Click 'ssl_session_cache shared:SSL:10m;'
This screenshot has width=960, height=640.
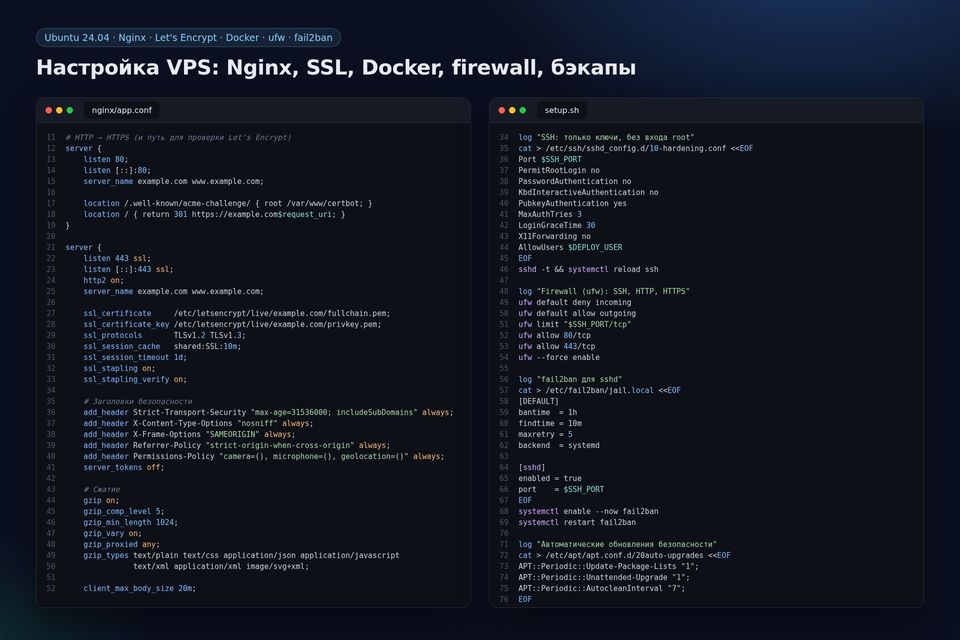[162, 347]
